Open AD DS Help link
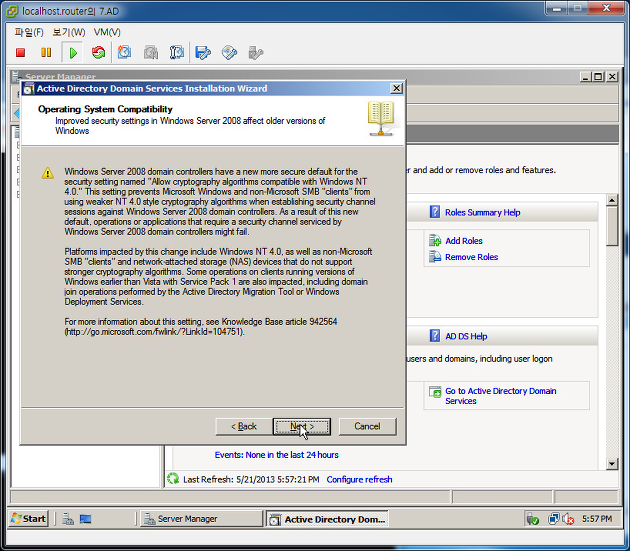Viewport: 630px width, 551px height. [x=466, y=336]
